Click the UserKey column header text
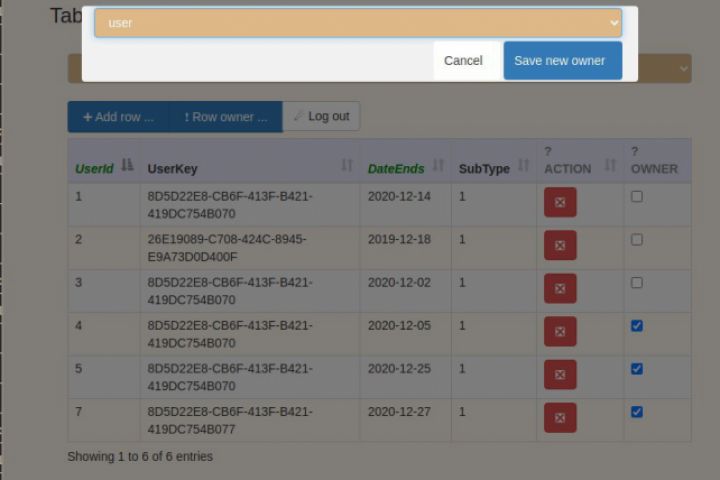 coord(172,169)
